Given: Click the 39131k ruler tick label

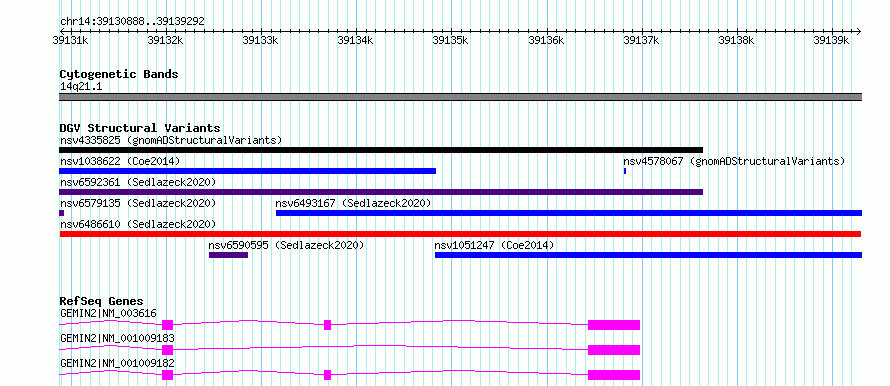Looking at the screenshot, I should click(x=70, y=40).
